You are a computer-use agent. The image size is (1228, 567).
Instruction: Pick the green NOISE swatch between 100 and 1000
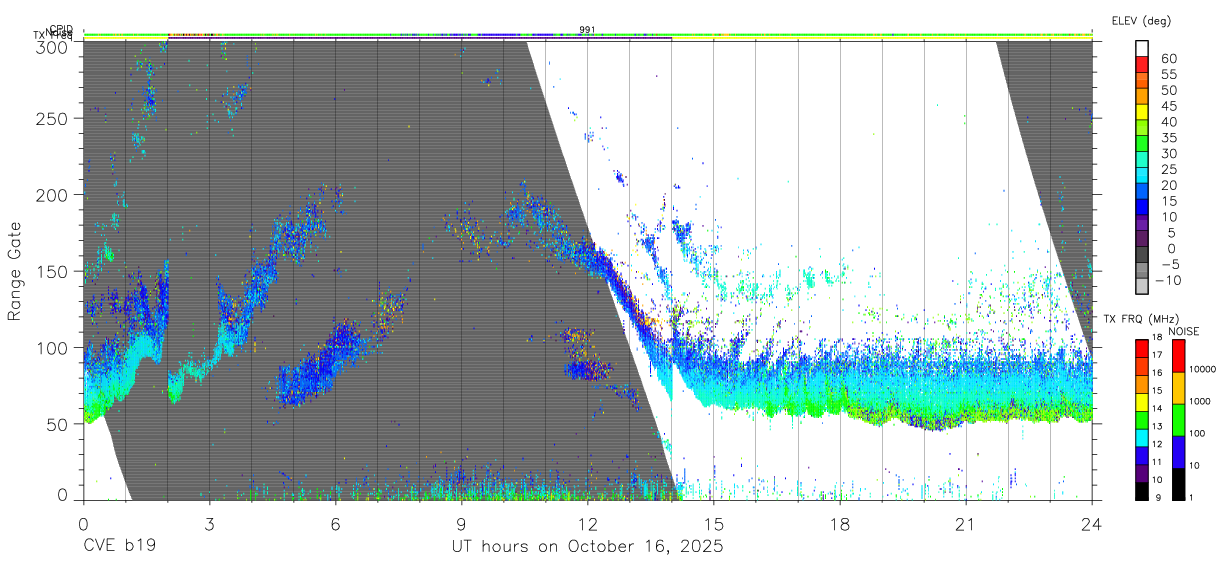pos(1178,419)
